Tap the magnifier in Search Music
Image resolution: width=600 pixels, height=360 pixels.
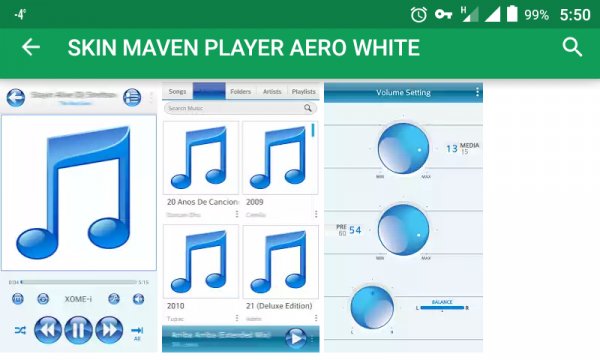point(308,108)
